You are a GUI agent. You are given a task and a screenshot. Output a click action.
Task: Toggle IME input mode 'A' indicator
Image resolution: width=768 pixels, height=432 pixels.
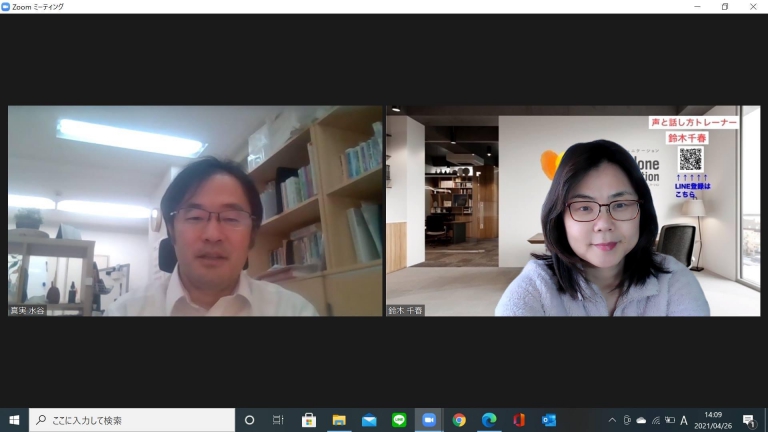(684, 420)
